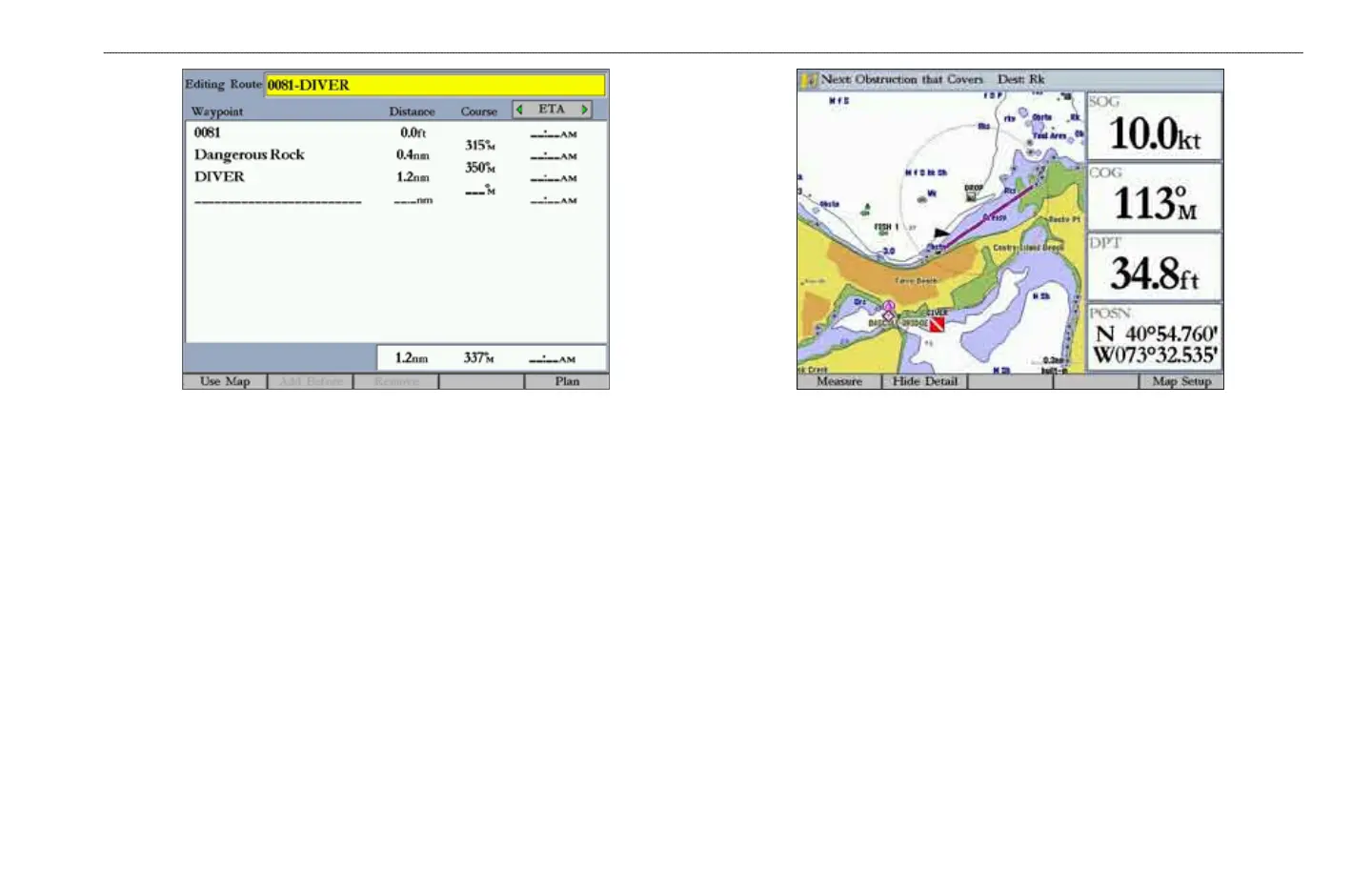The width and height of the screenshot is (1372, 892).
Task: Select the COG 113°M data field
Action: click(1155, 197)
